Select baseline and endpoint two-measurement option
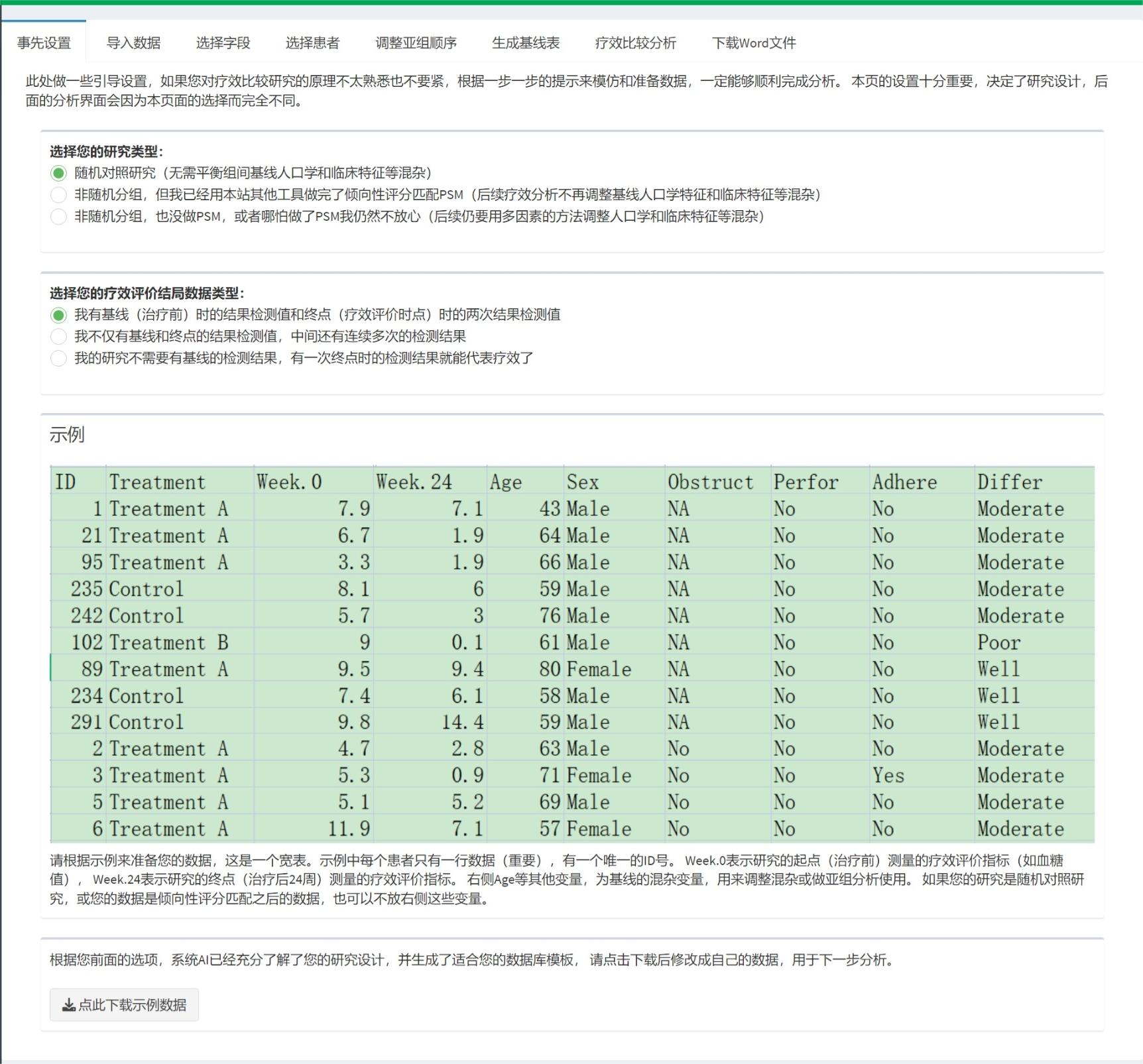The height and width of the screenshot is (1064, 1143). pyautogui.click(x=58, y=315)
